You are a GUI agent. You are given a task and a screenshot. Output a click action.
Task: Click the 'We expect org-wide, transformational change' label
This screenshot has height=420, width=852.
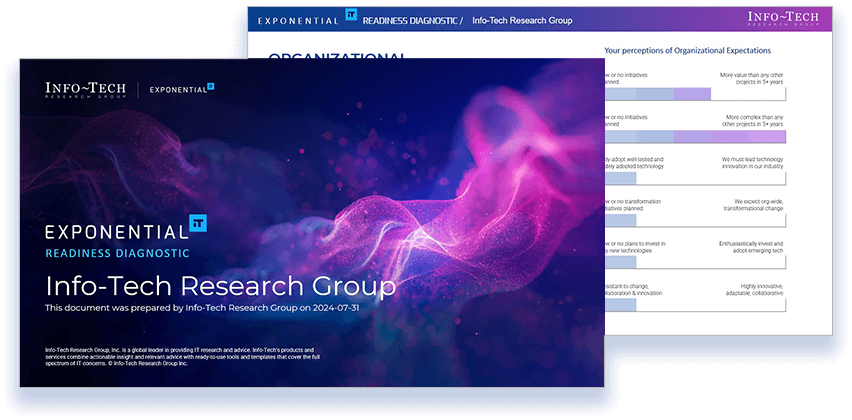[754, 205]
